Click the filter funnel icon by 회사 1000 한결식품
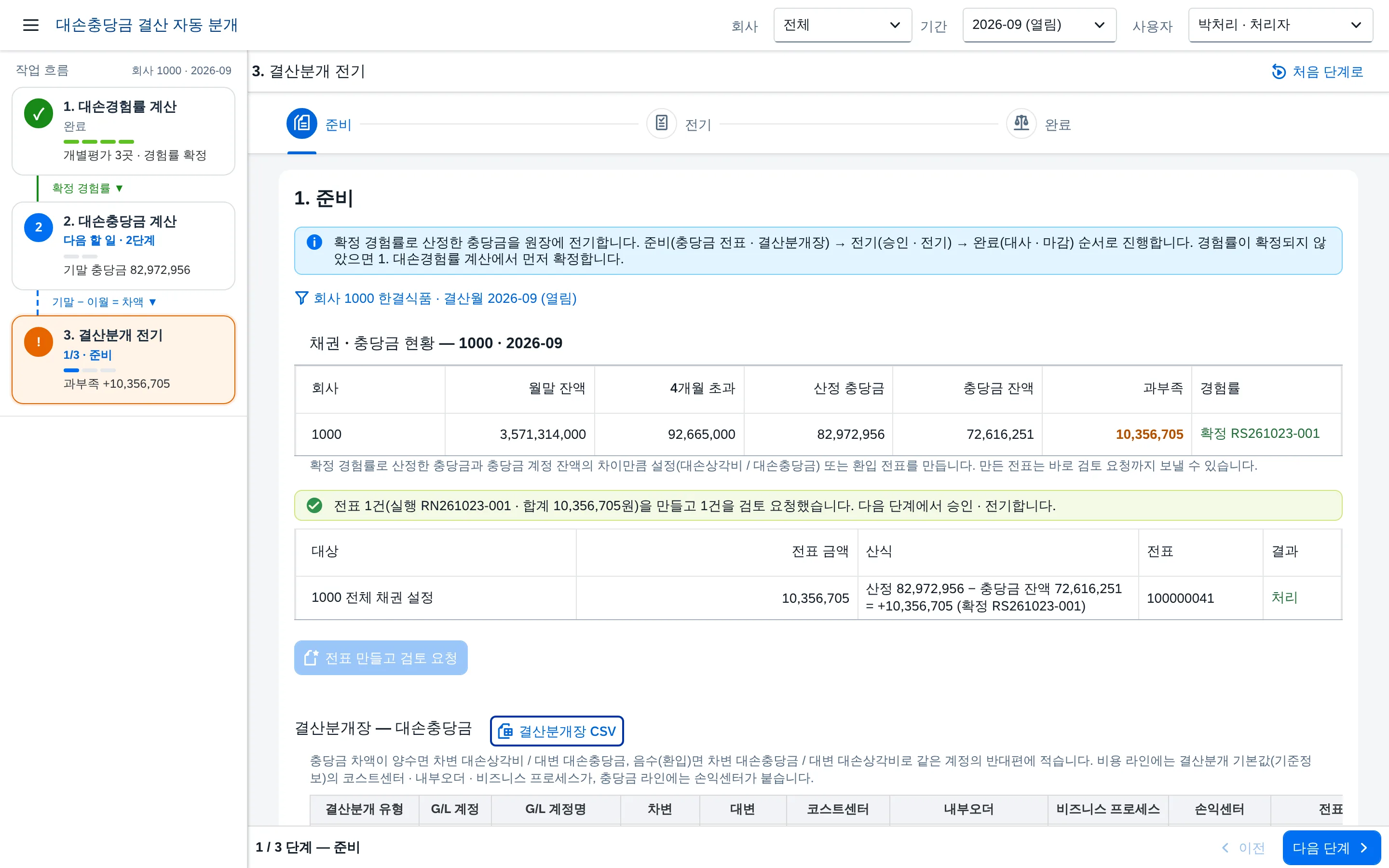This screenshot has width=1389, height=868. coord(301,298)
